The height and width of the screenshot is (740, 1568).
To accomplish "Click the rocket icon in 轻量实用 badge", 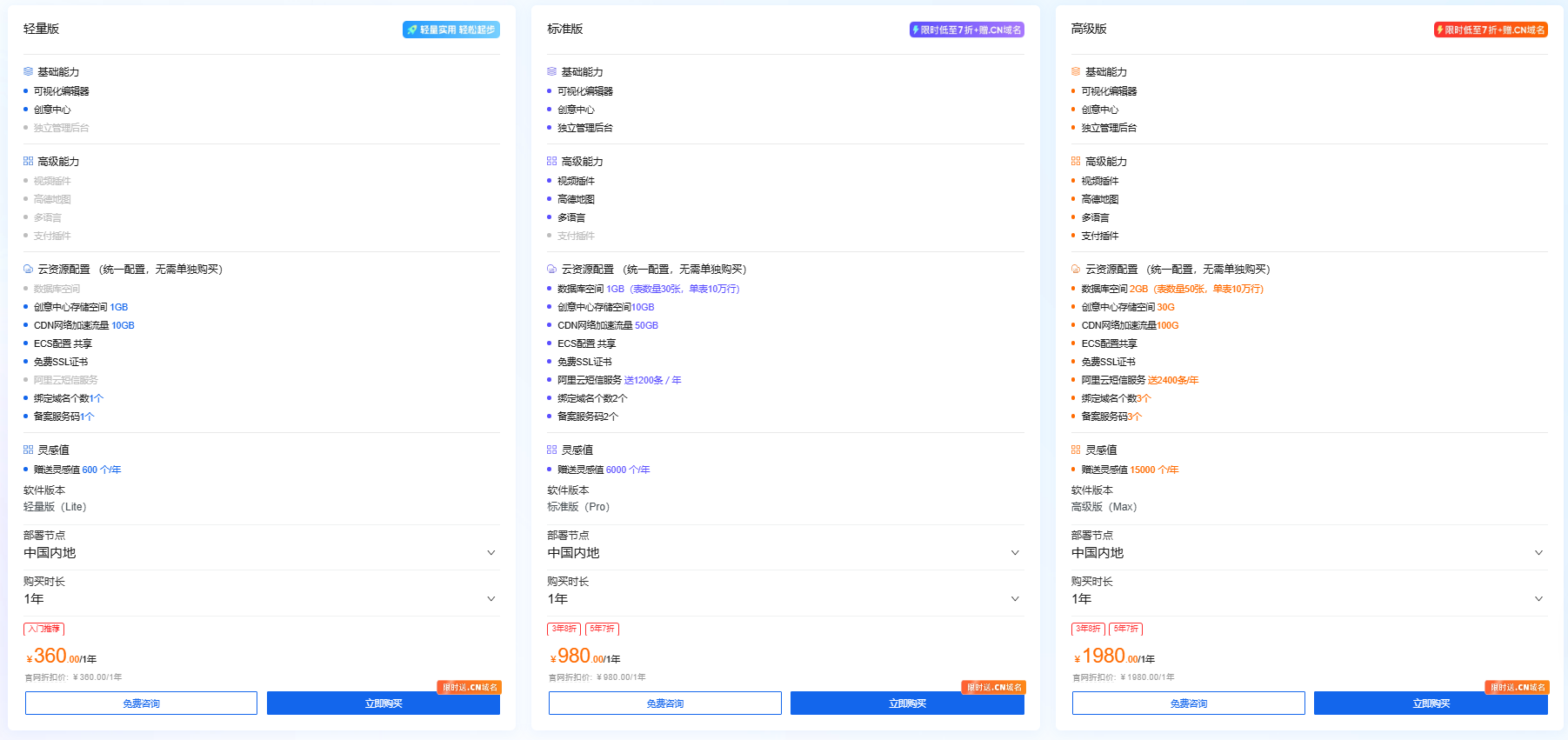I will tap(412, 30).
